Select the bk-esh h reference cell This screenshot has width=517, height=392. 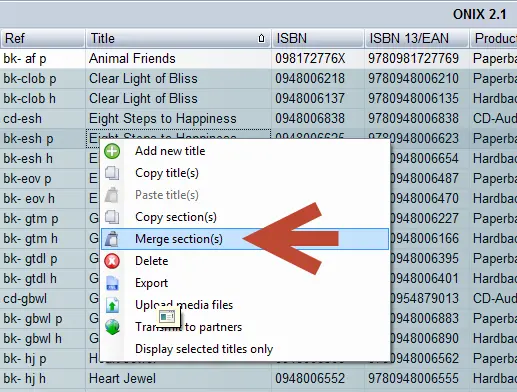pyautogui.click(x=43, y=159)
